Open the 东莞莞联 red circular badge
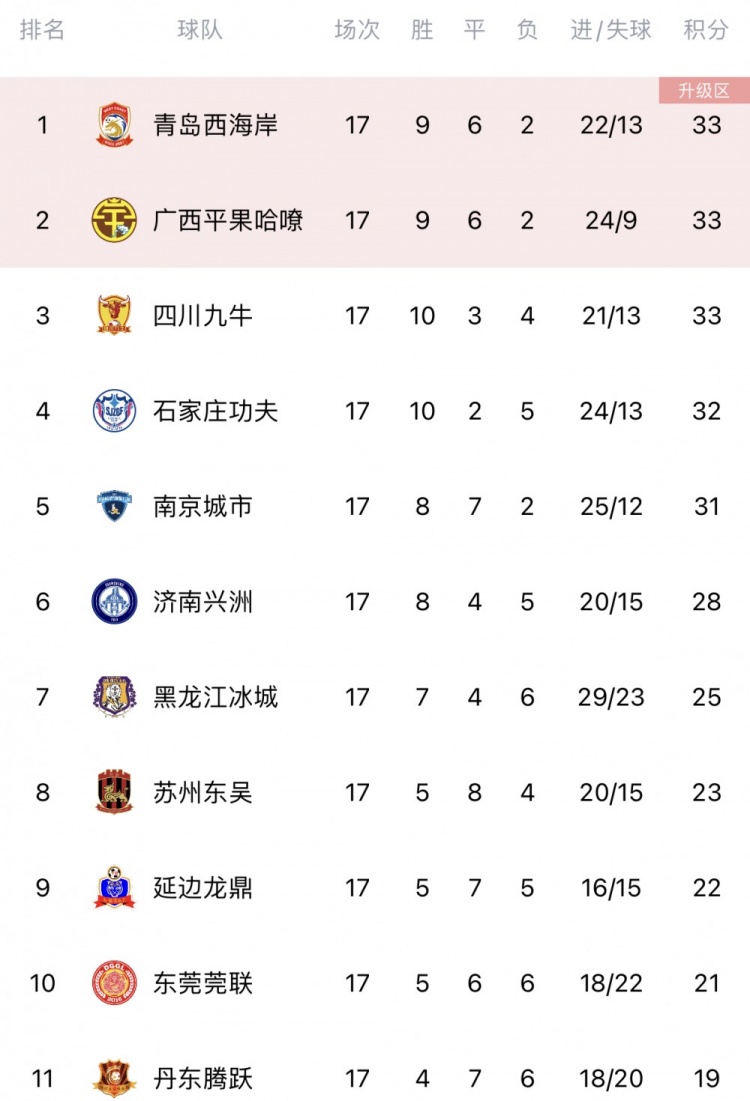The width and height of the screenshot is (750, 1101). 114,982
